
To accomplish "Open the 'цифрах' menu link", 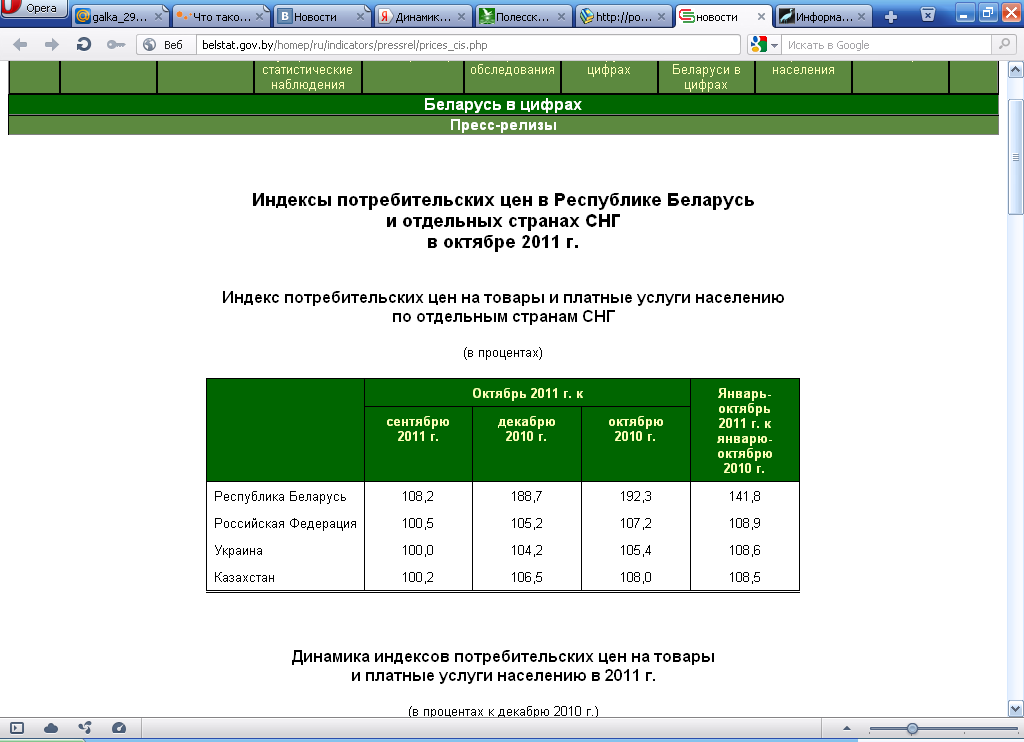I will coord(609,70).
